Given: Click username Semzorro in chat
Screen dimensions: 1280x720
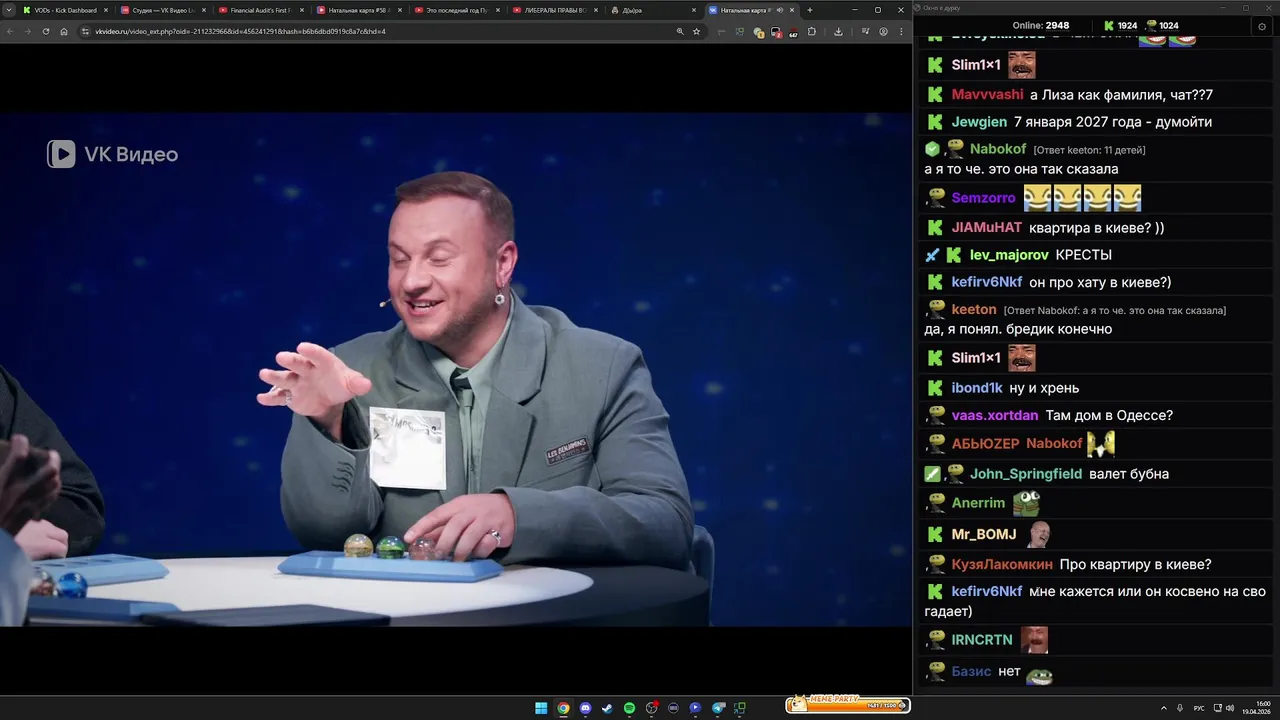Looking at the screenshot, I should [983, 198].
